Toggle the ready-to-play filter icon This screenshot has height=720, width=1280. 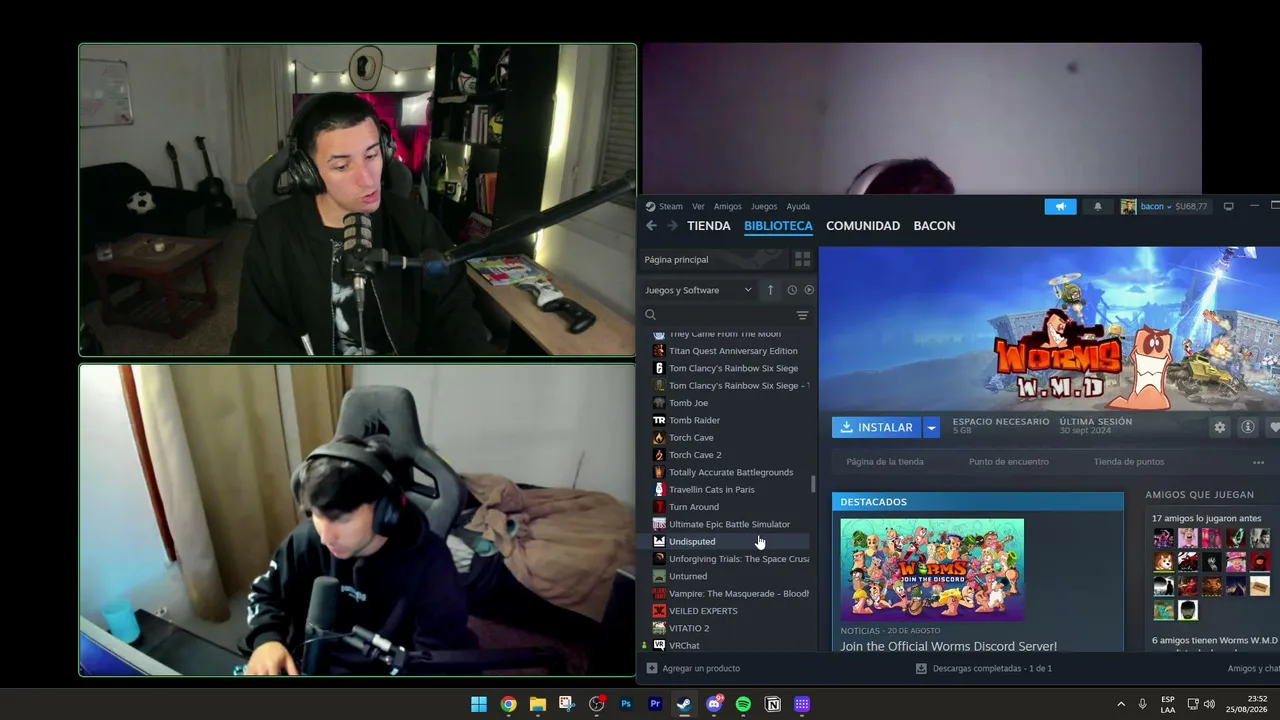(x=809, y=290)
